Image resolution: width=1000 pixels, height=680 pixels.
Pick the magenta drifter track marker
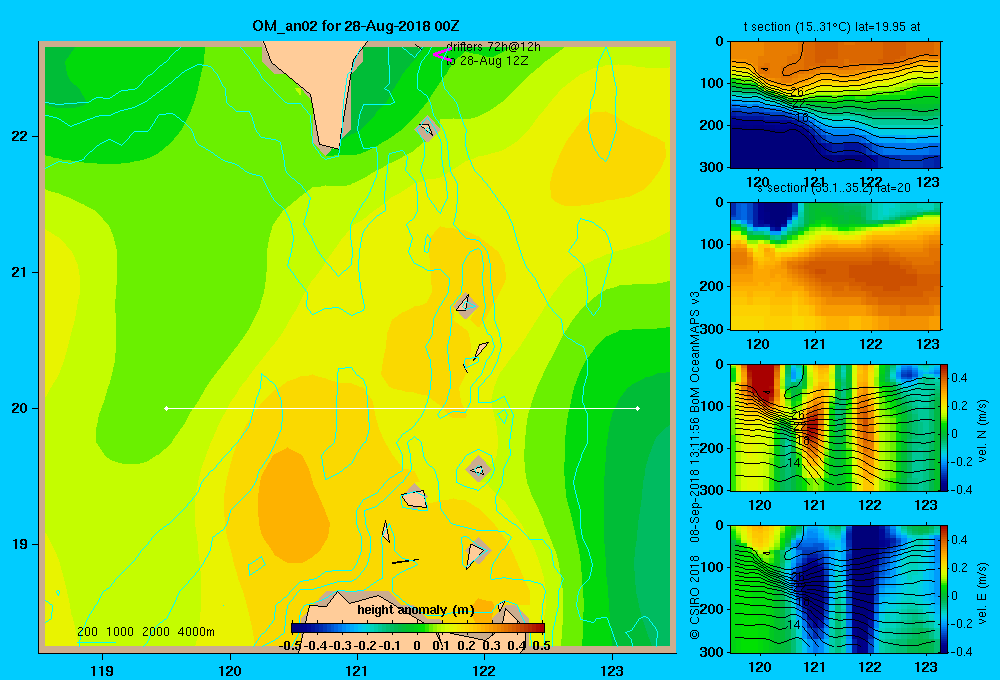point(442,54)
